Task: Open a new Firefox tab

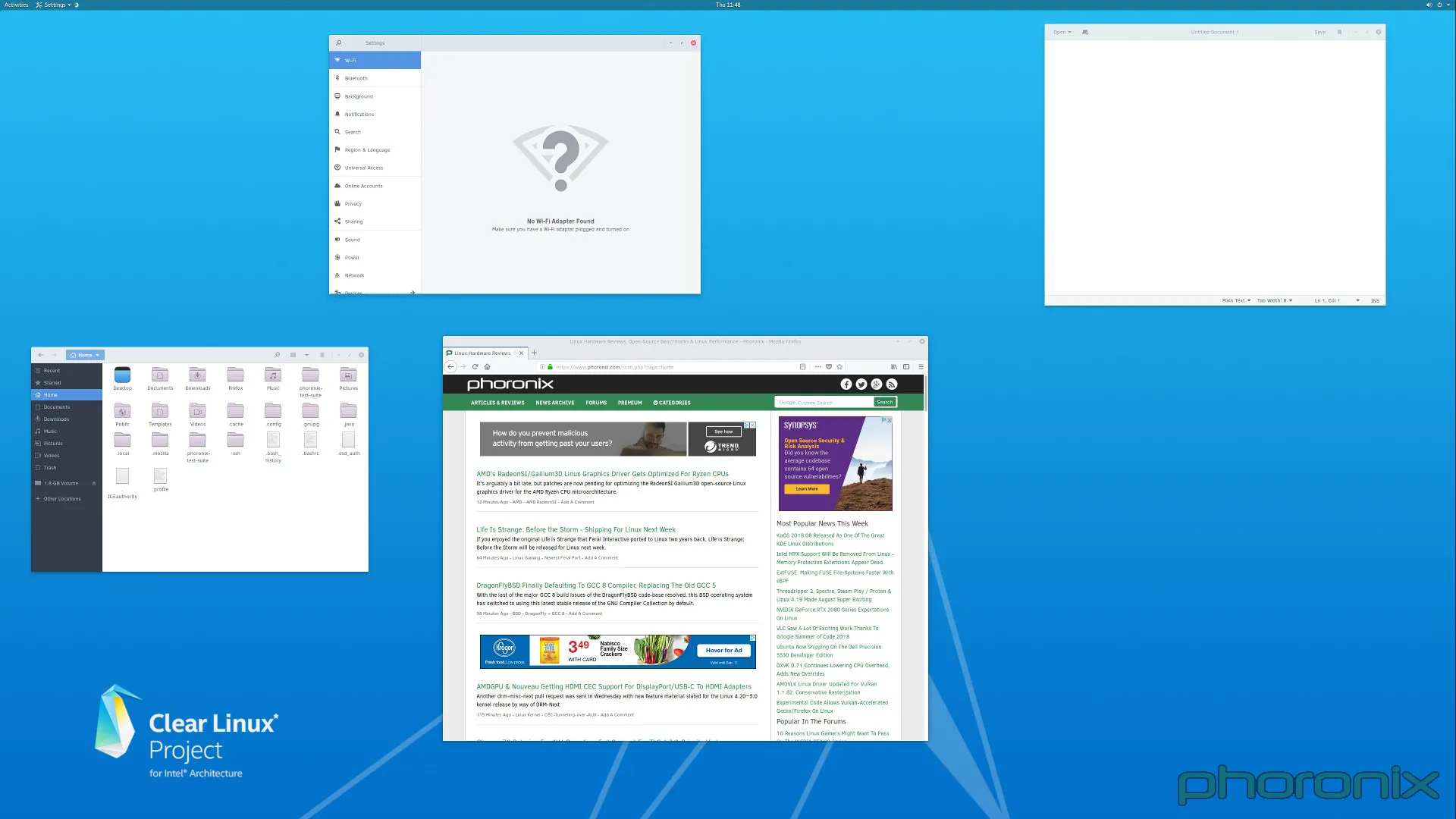Action: [534, 353]
